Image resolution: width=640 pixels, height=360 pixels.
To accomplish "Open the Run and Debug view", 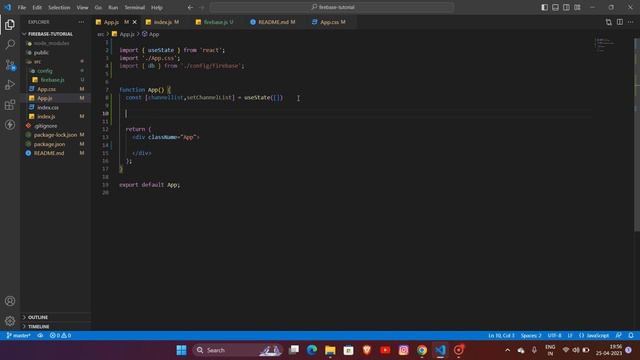I will pos(10,84).
